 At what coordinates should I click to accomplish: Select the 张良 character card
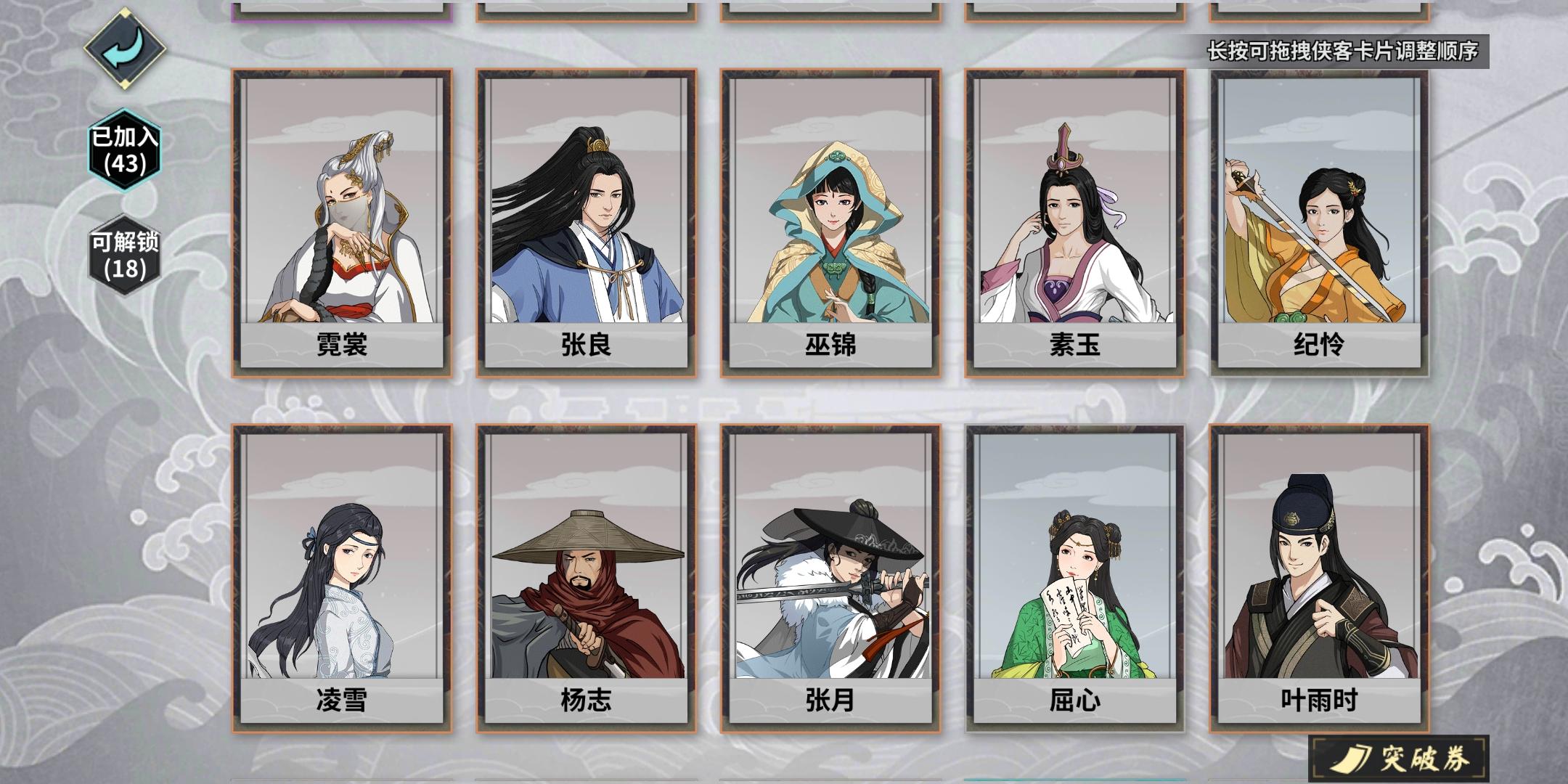point(587,223)
